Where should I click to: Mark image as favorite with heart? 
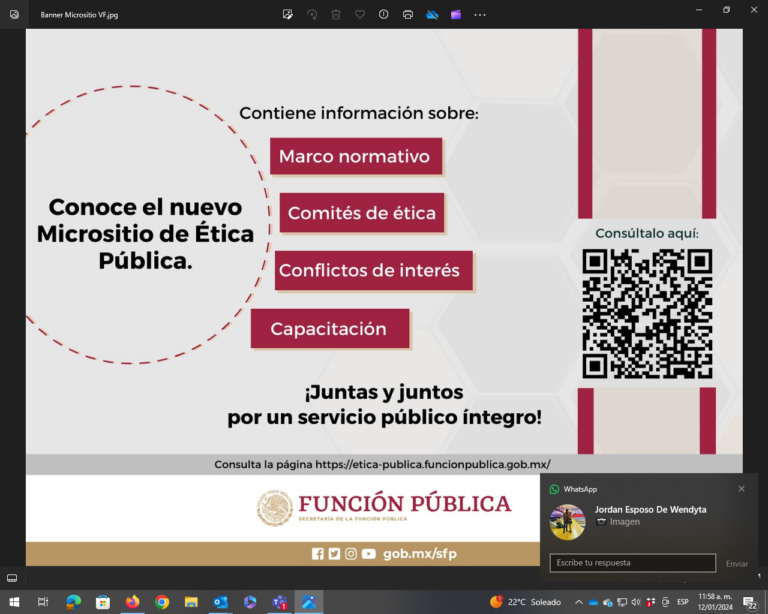pos(360,15)
